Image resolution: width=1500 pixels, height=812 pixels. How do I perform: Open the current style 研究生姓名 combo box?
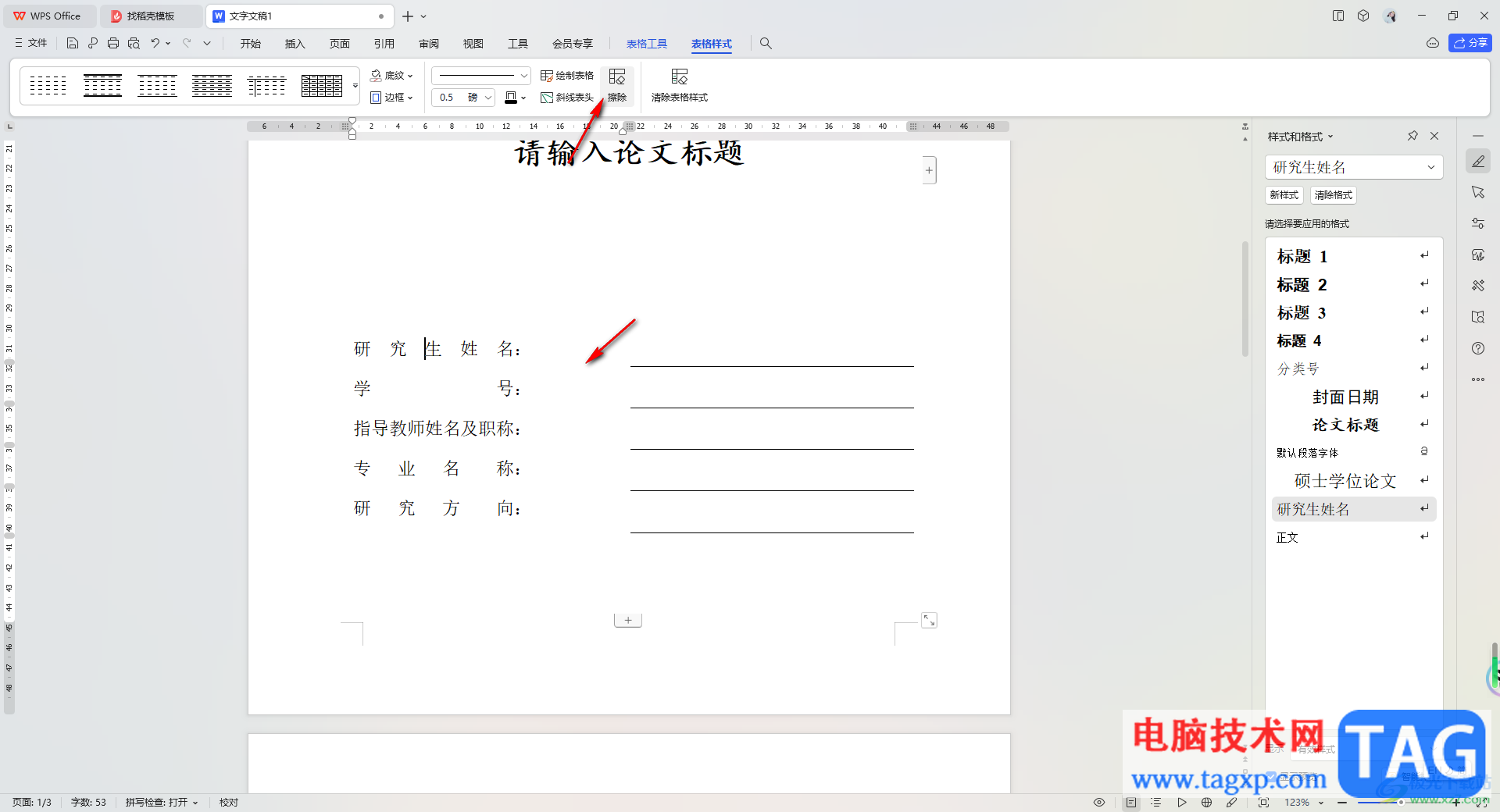[1354, 167]
